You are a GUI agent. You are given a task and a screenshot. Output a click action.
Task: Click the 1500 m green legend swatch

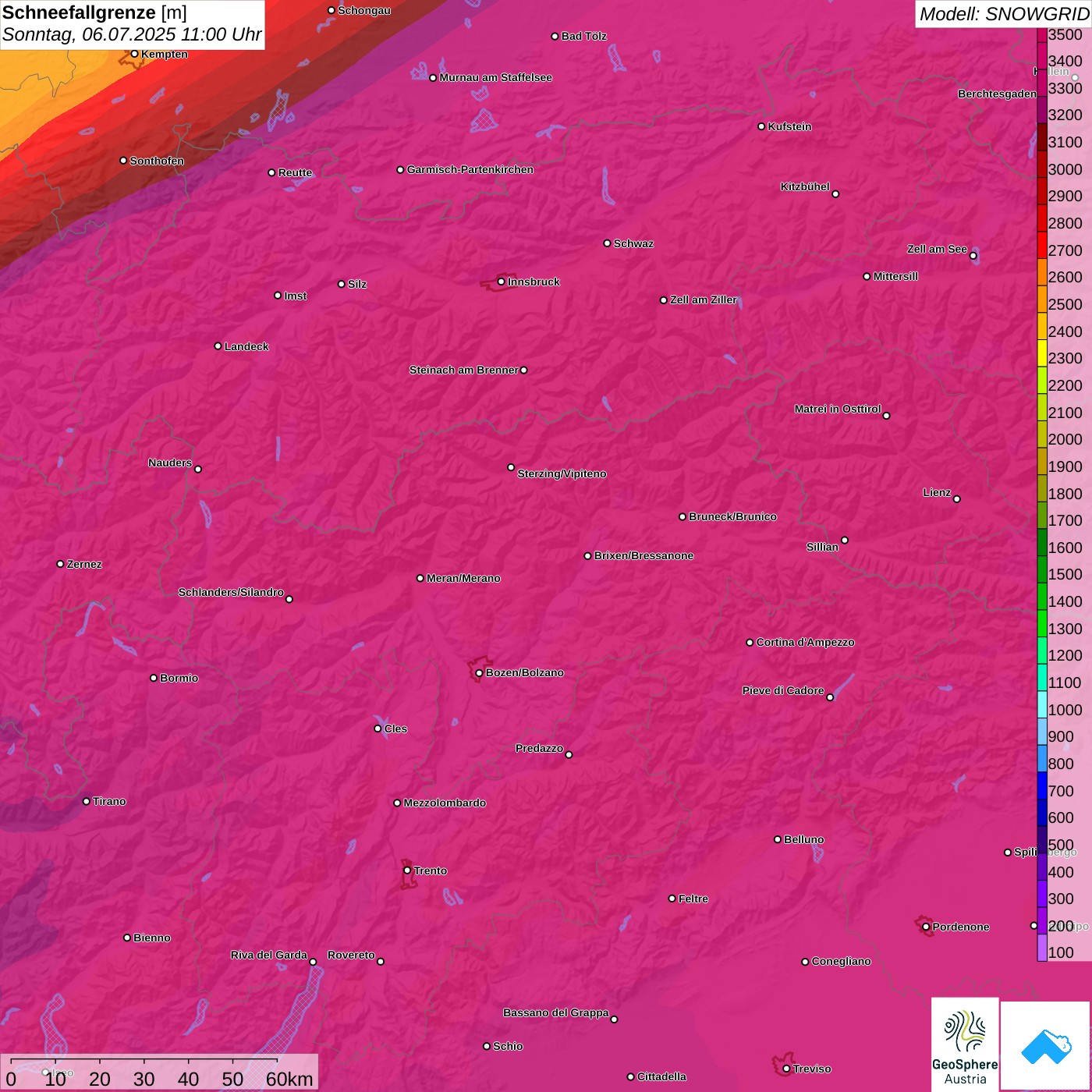click(x=1042, y=569)
